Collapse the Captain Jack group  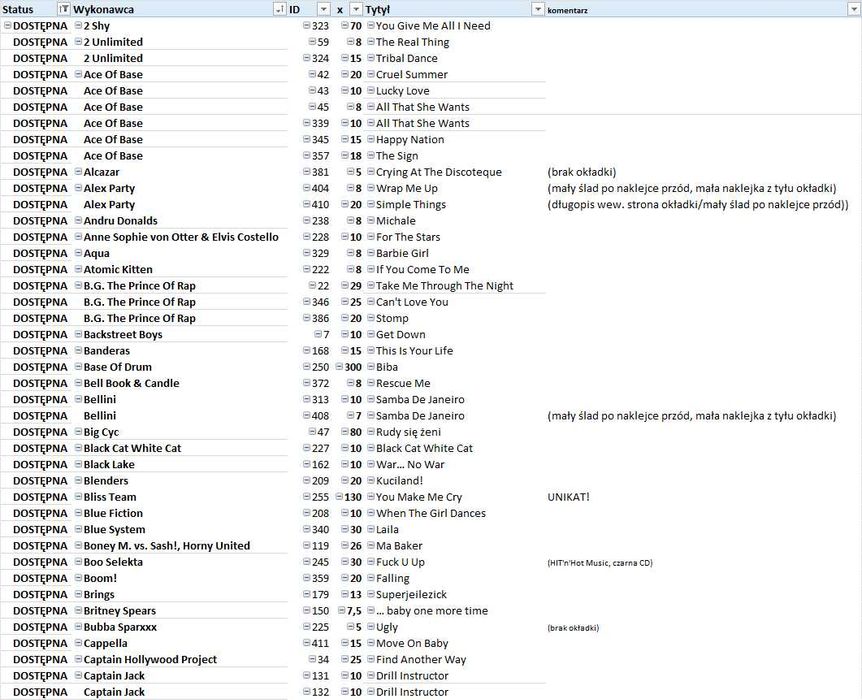[x=78, y=675]
